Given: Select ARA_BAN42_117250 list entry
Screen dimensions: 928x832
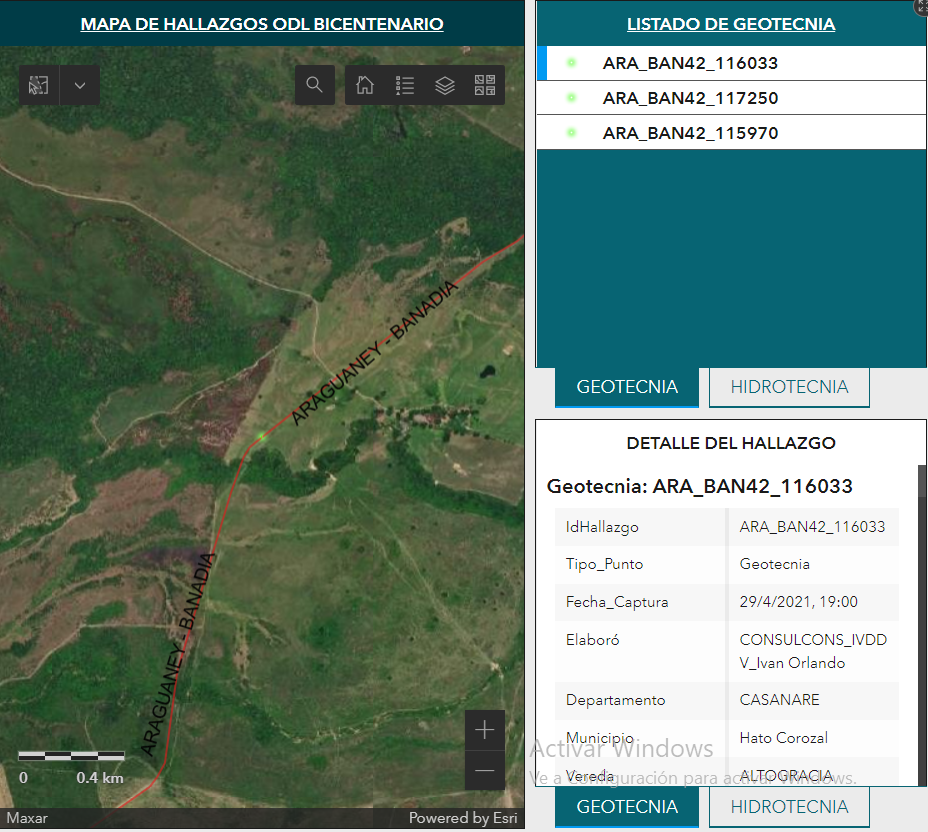Looking at the screenshot, I should [x=690, y=98].
